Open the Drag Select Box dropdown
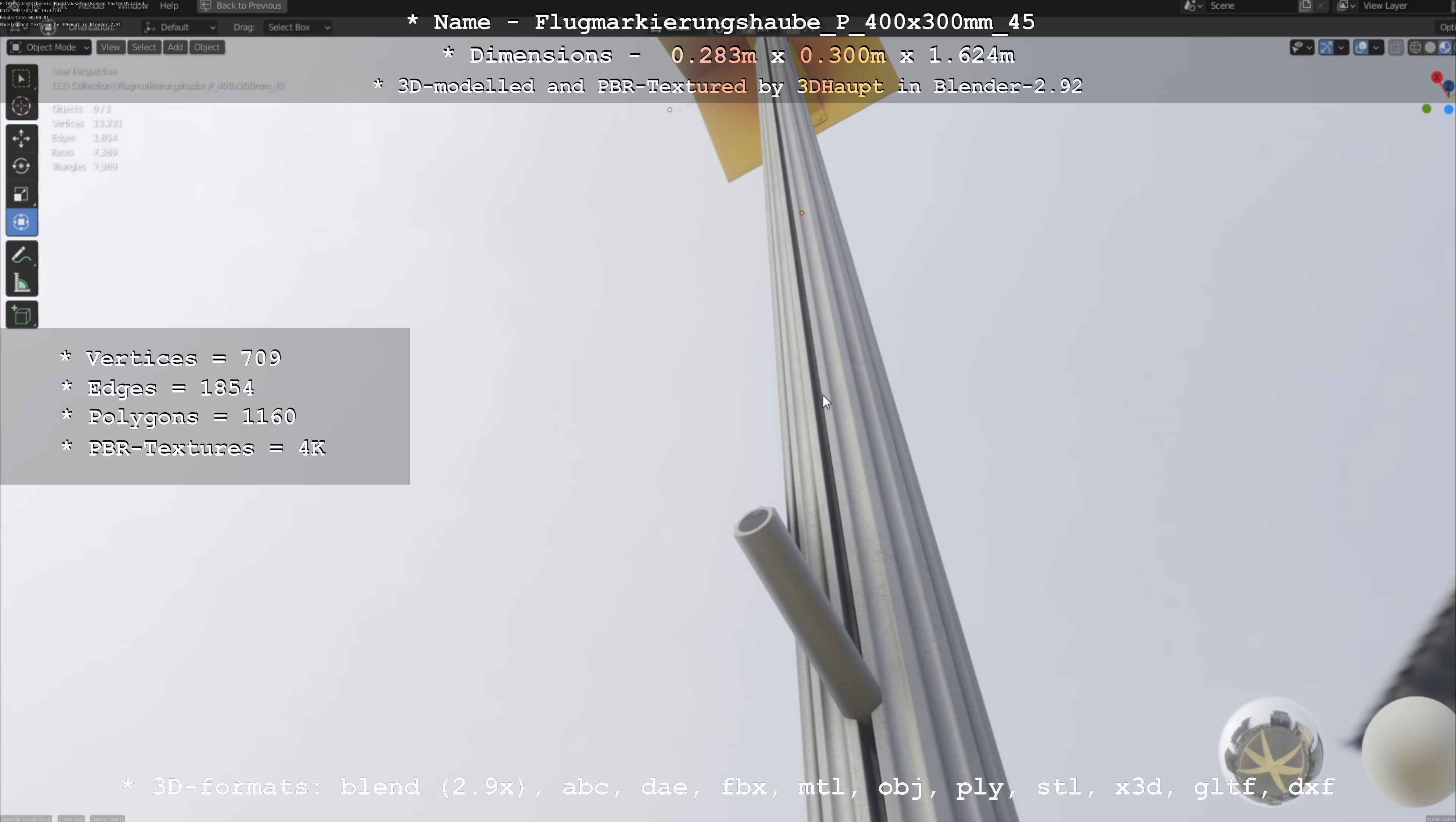Viewport: 1456px width, 822px height. tap(297, 27)
